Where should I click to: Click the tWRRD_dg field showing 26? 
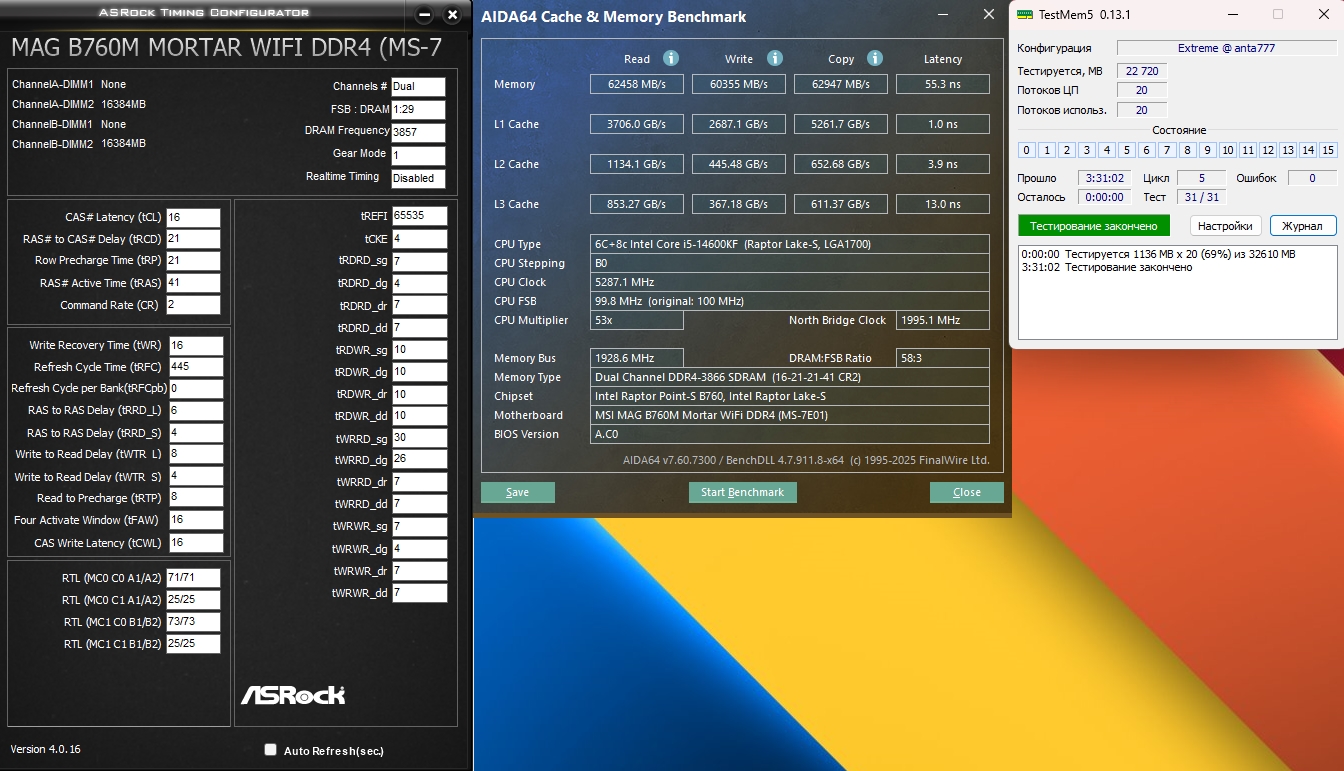click(x=419, y=460)
